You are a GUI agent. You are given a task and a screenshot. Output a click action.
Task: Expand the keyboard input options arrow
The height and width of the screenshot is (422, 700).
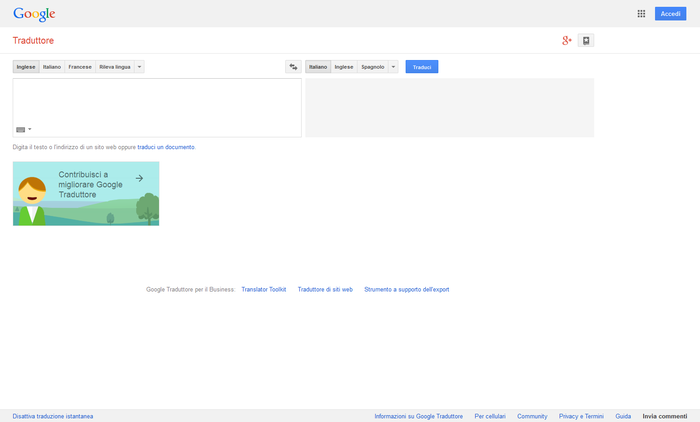coord(30,130)
